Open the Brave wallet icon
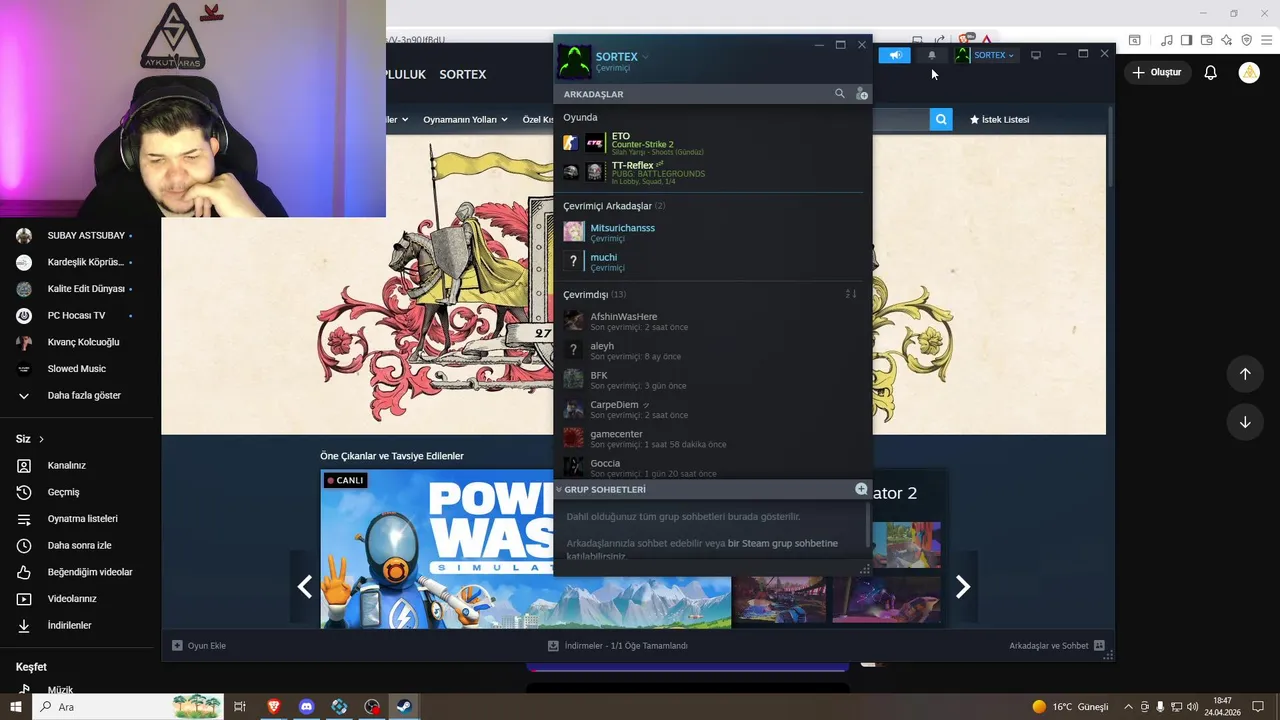Image resolution: width=1280 pixels, height=720 pixels. coord(1206,40)
